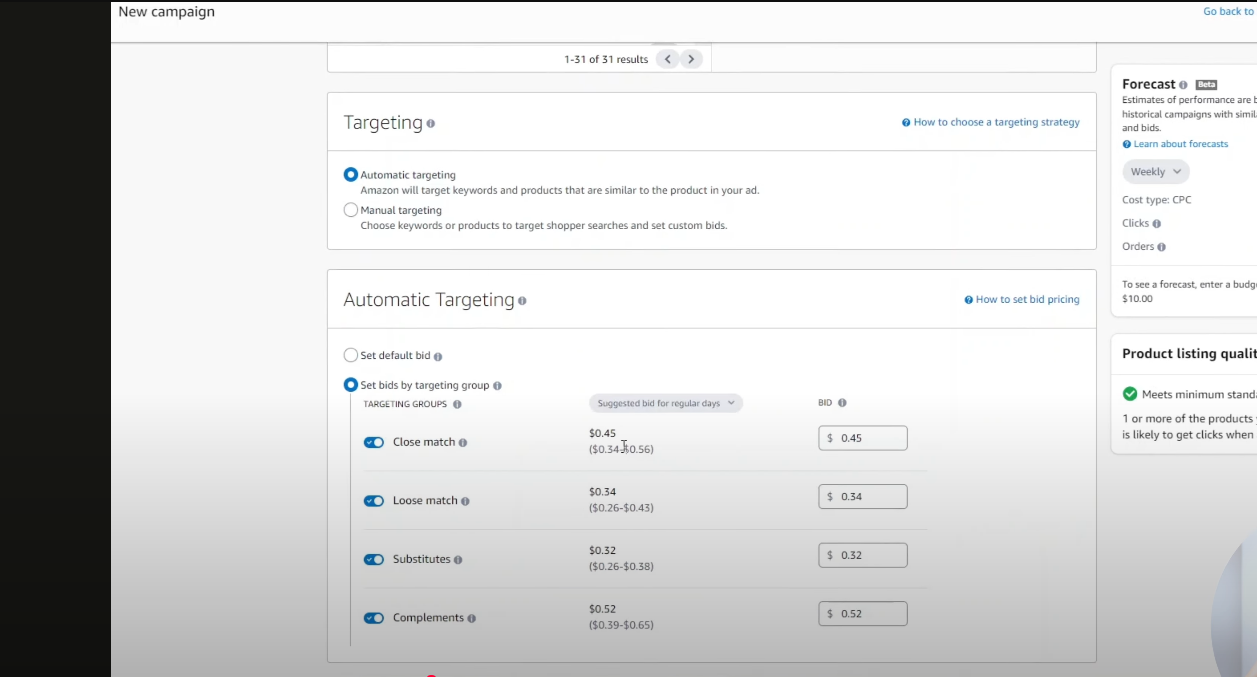The image size is (1257, 677).
Task: Click the info icon beside BID column header
Action: 841,402
